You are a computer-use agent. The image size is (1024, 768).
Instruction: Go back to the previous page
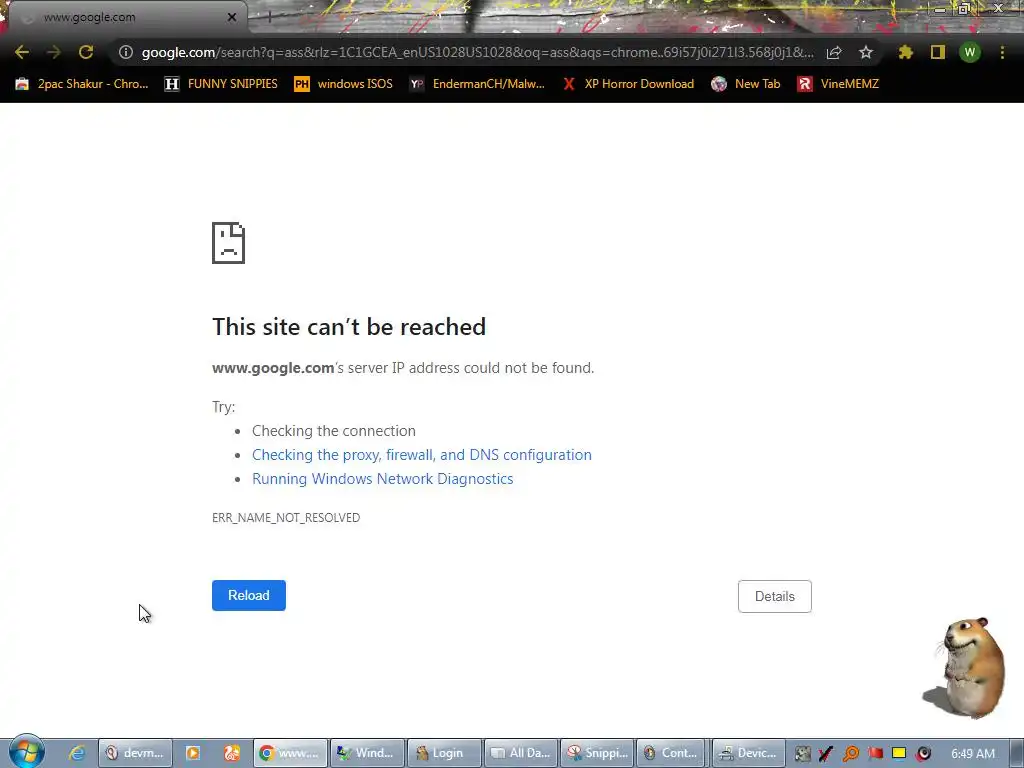coord(22,52)
